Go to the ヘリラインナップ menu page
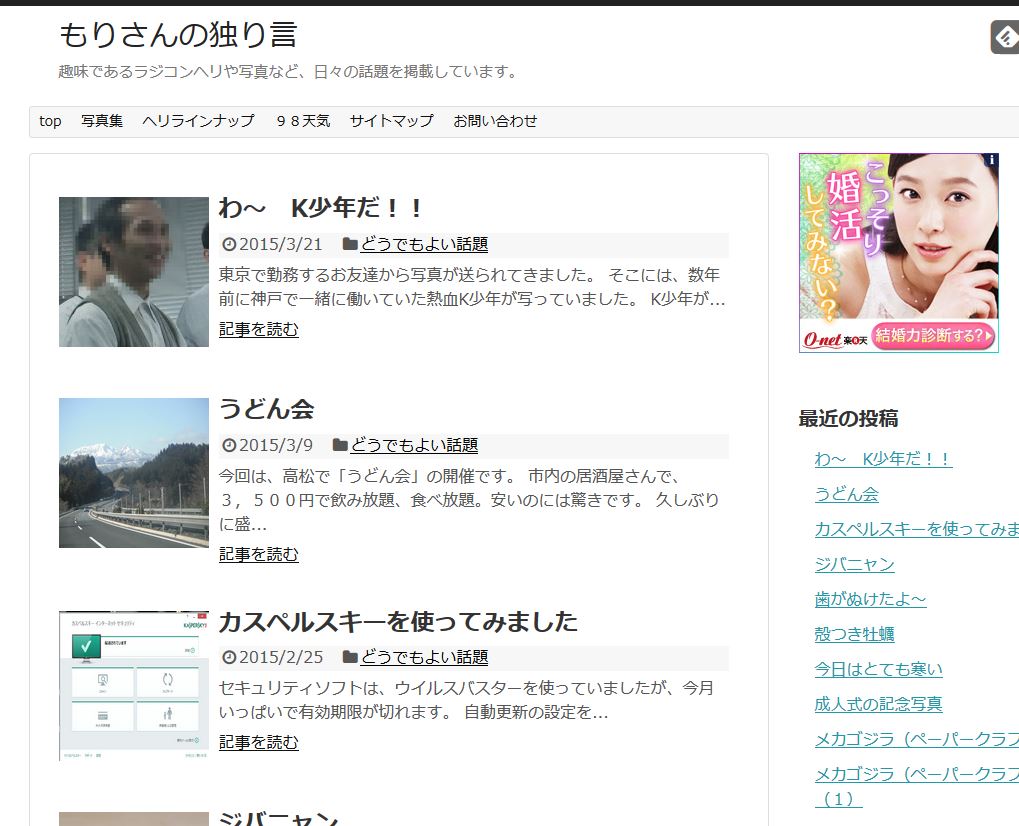The height and width of the screenshot is (826, 1019). [x=198, y=121]
